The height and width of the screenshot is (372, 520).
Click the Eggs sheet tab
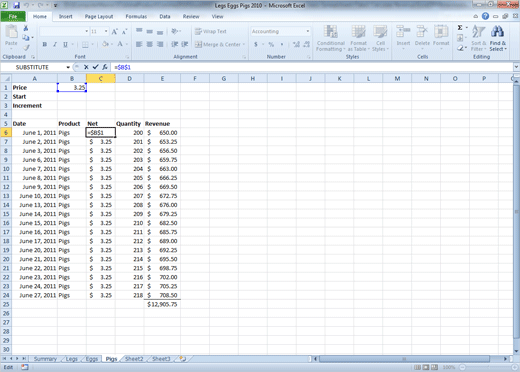[x=92, y=359]
